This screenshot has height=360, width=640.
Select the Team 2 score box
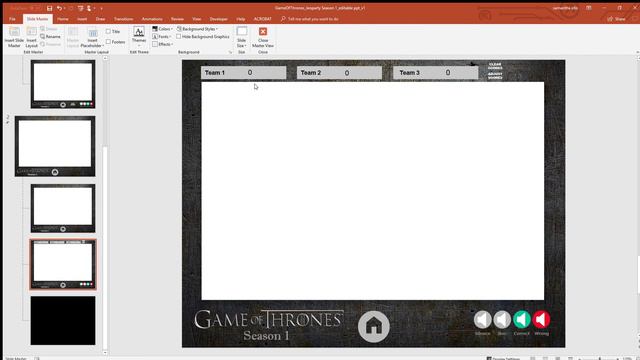point(340,73)
